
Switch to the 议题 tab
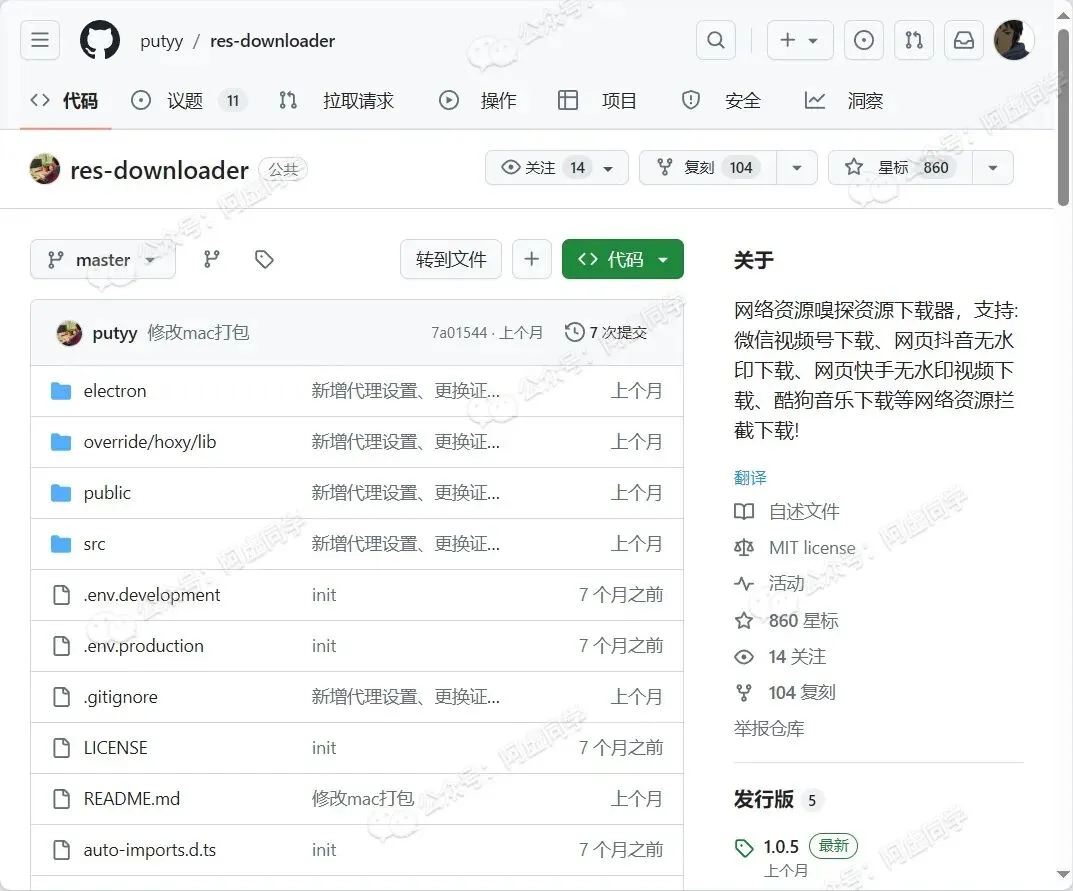(x=188, y=101)
